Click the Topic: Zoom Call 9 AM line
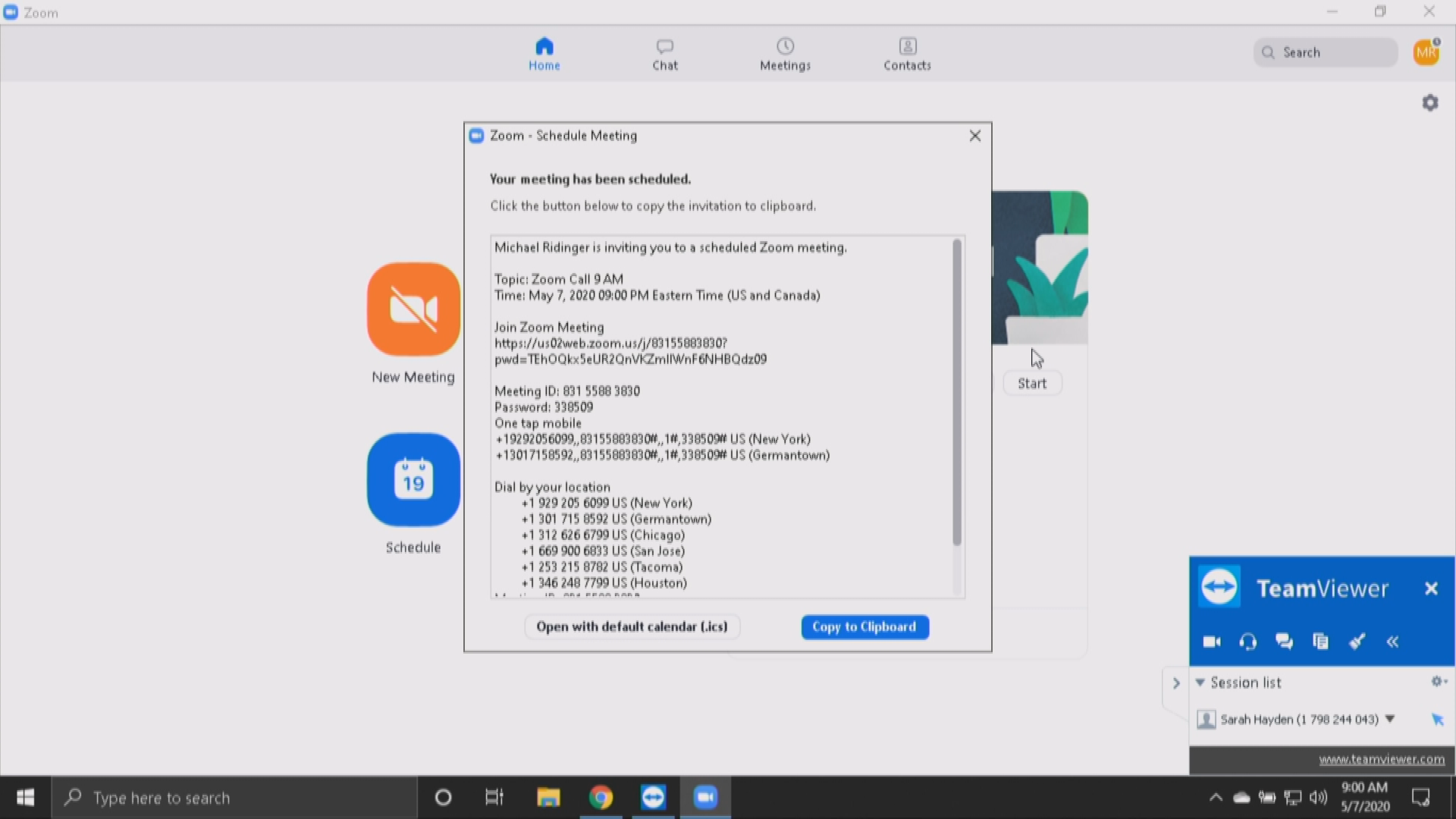This screenshot has width=1456, height=819. [559, 279]
